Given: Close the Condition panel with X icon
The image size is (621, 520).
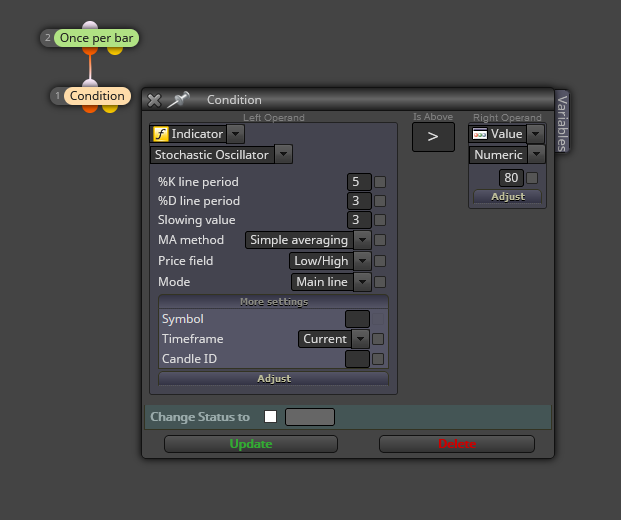Looking at the screenshot, I should click(154, 100).
